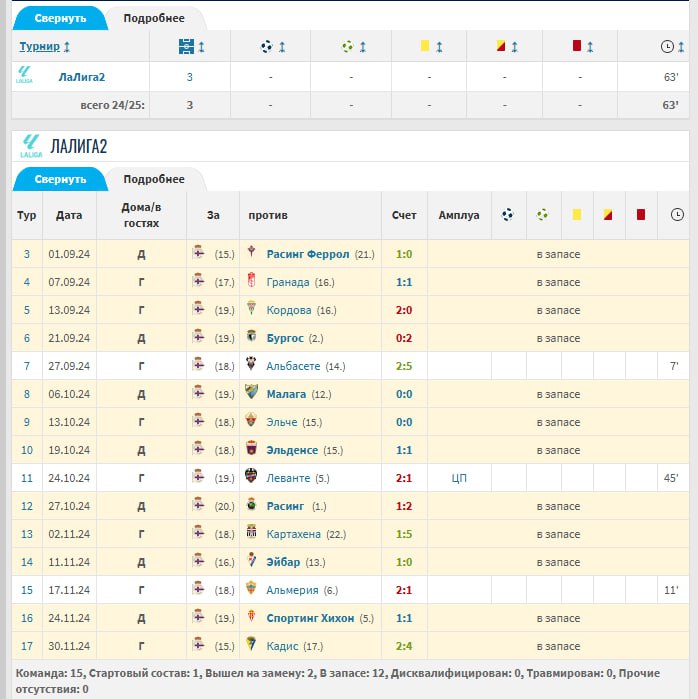
Task: Open Подробнее tab under ЛАЛИГА2 section
Action: pos(154,179)
